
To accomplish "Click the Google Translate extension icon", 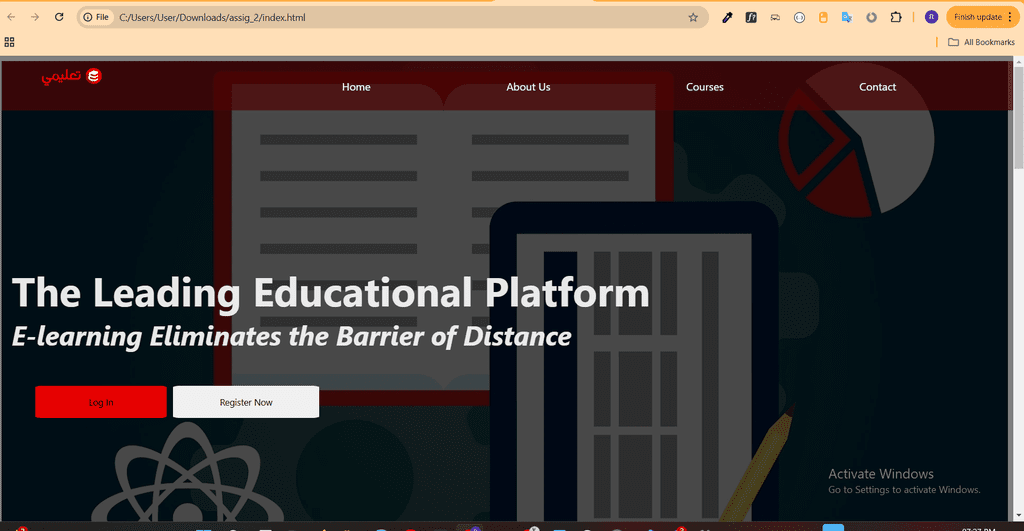I will (847, 18).
